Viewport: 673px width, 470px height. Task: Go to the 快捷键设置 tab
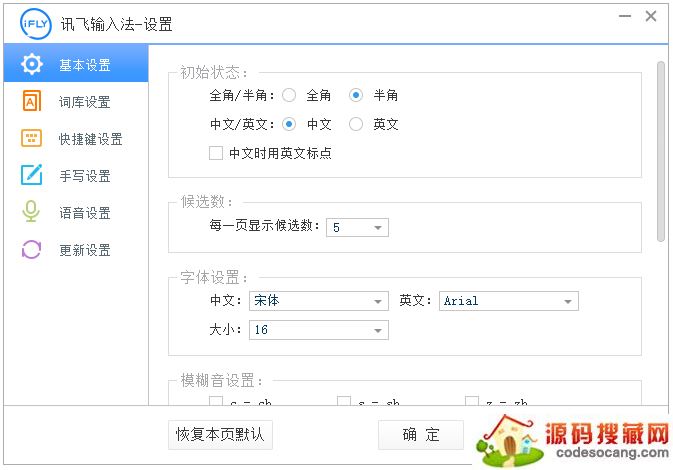tap(76, 138)
